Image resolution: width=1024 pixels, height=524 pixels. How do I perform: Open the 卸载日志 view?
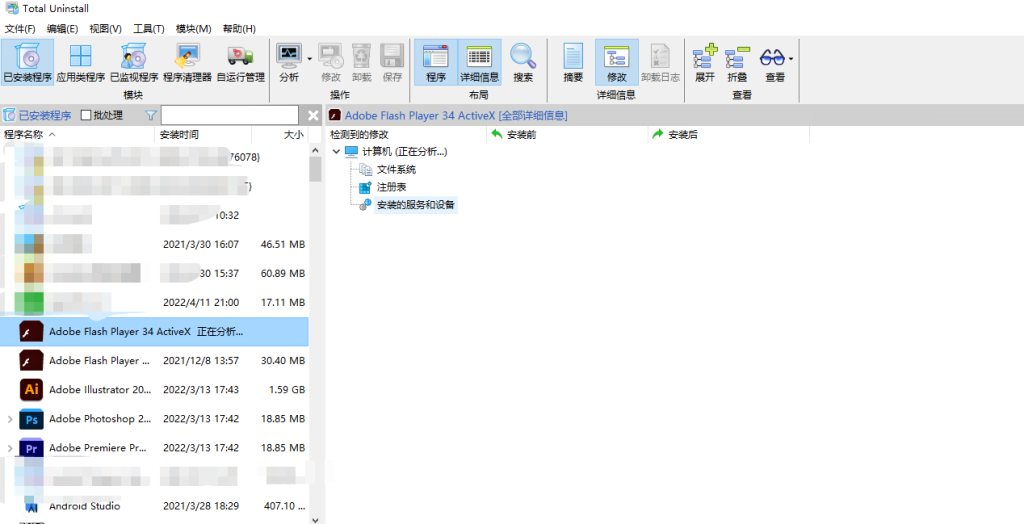pyautogui.click(x=660, y=63)
